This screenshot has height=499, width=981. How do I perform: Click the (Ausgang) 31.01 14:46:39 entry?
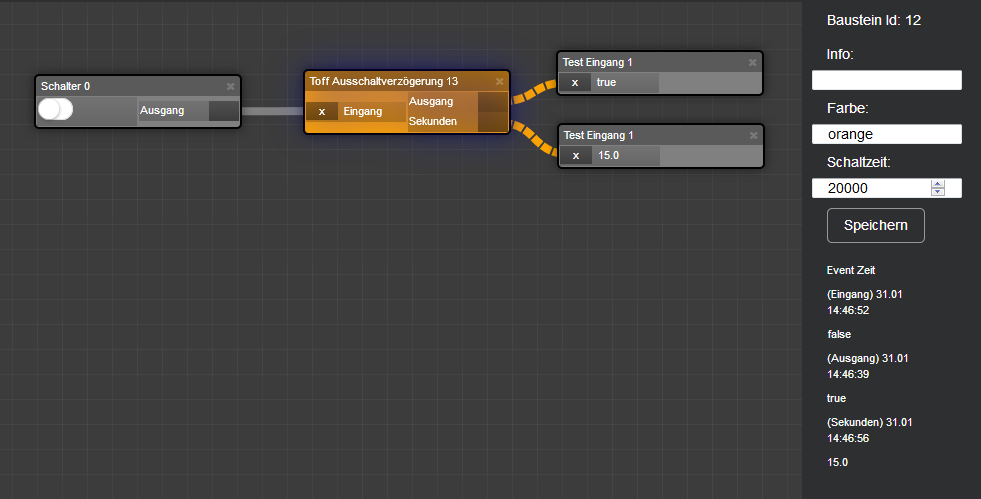(868, 366)
